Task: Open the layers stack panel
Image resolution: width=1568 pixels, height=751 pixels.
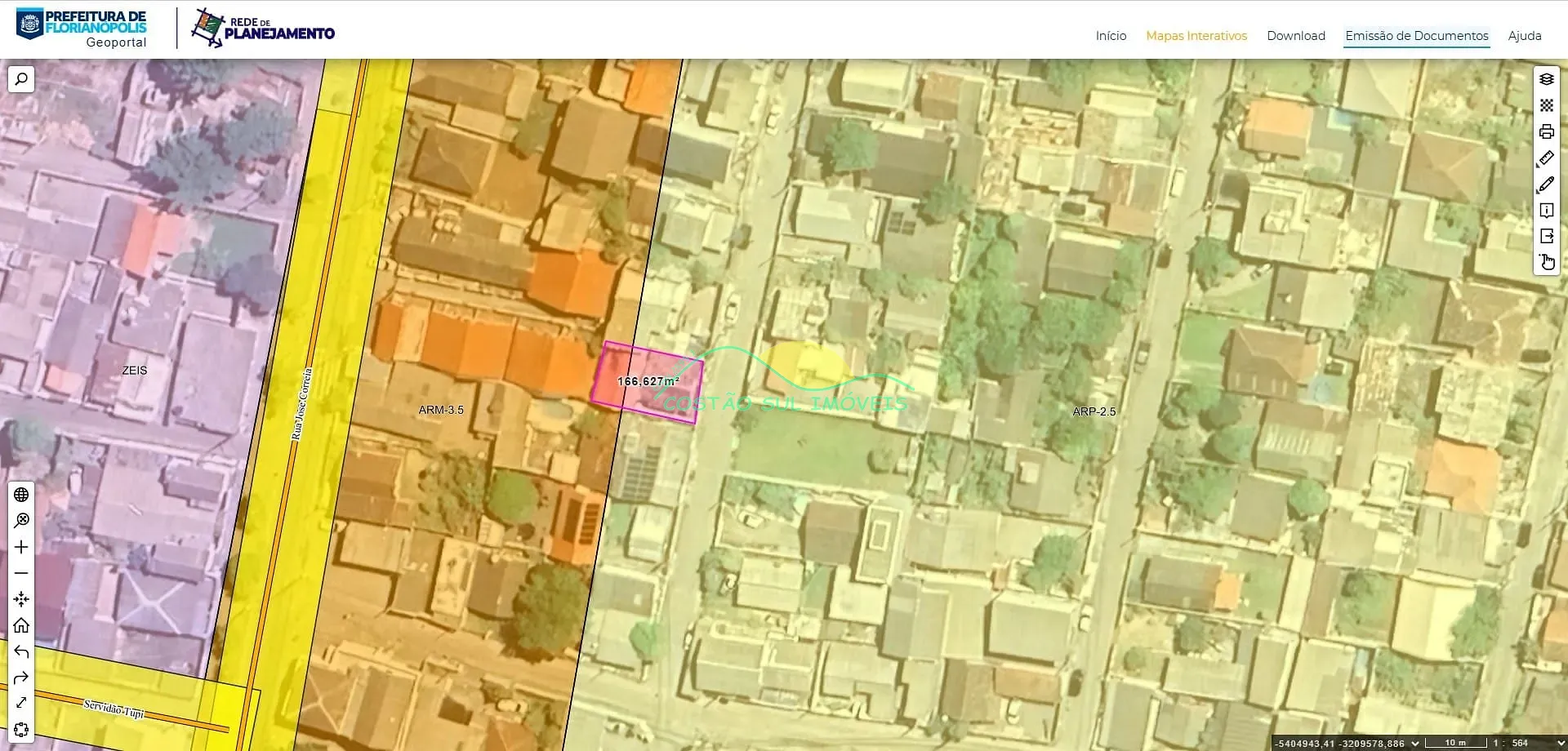Action: pyautogui.click(x=1546, y=79)
